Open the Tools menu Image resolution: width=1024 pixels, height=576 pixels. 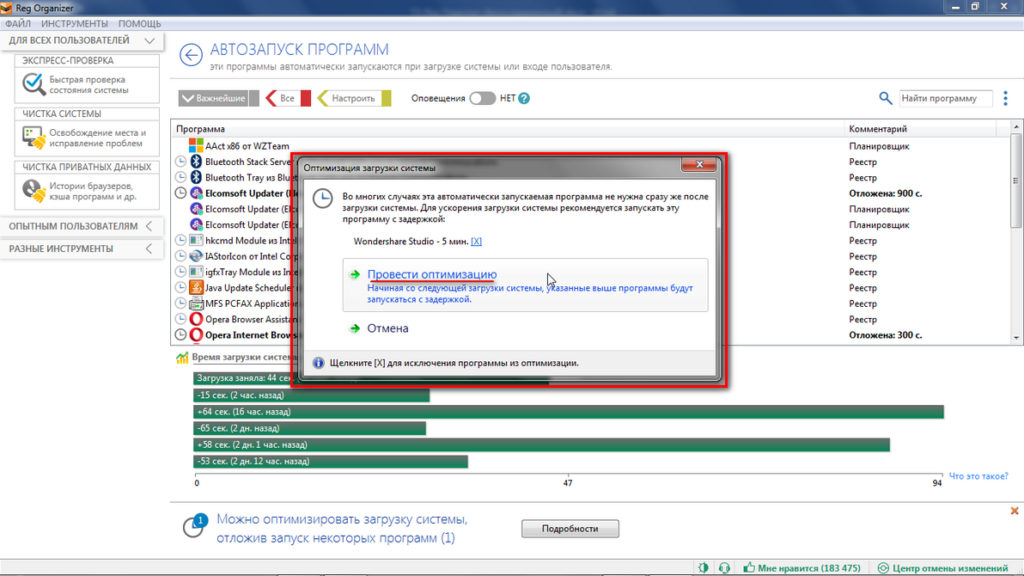tap(74, 24)
